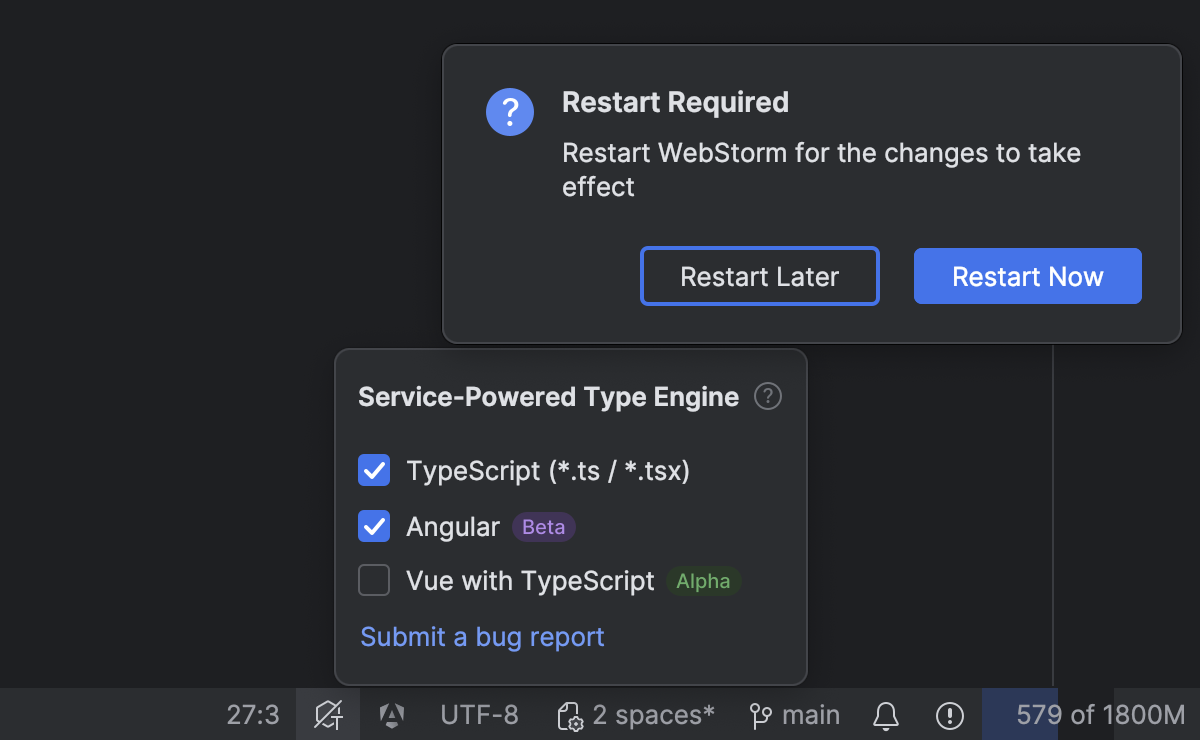Image resolution: width=1200 pixels, height=740 pixels.
Task: Disable the Angular Beta checkbox
Action: click(x=373, y=525)
